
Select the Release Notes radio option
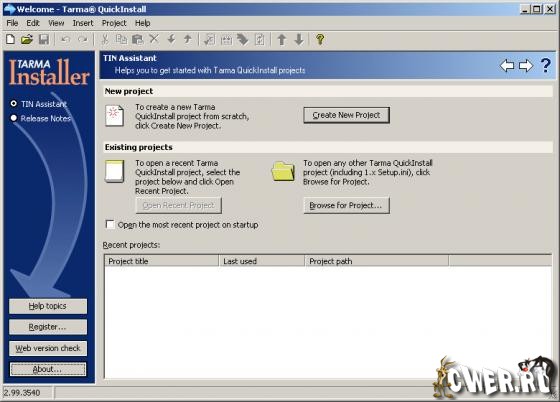(x=14, y=118)
